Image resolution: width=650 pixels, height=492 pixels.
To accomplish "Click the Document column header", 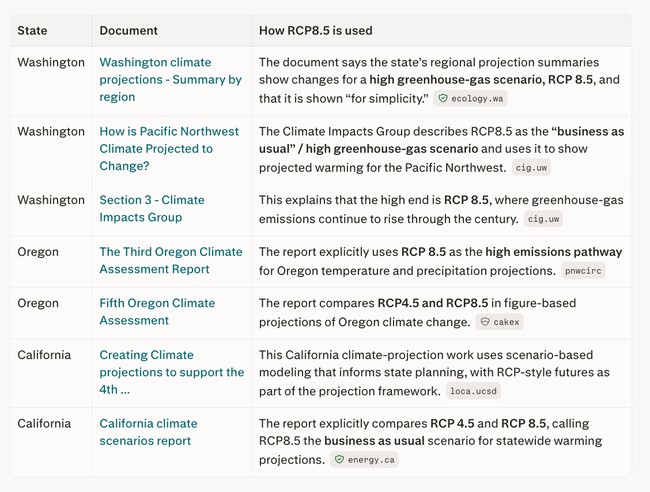I will pyautogui.click(x=129, y=30).
